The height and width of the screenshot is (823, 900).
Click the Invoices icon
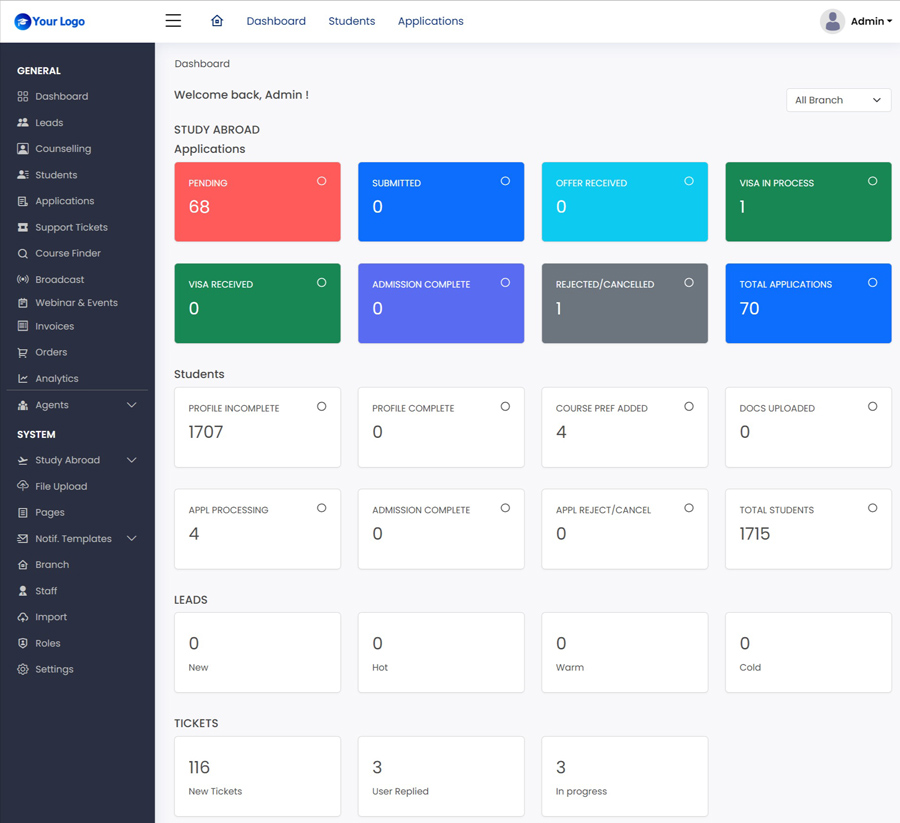point(22,326)
